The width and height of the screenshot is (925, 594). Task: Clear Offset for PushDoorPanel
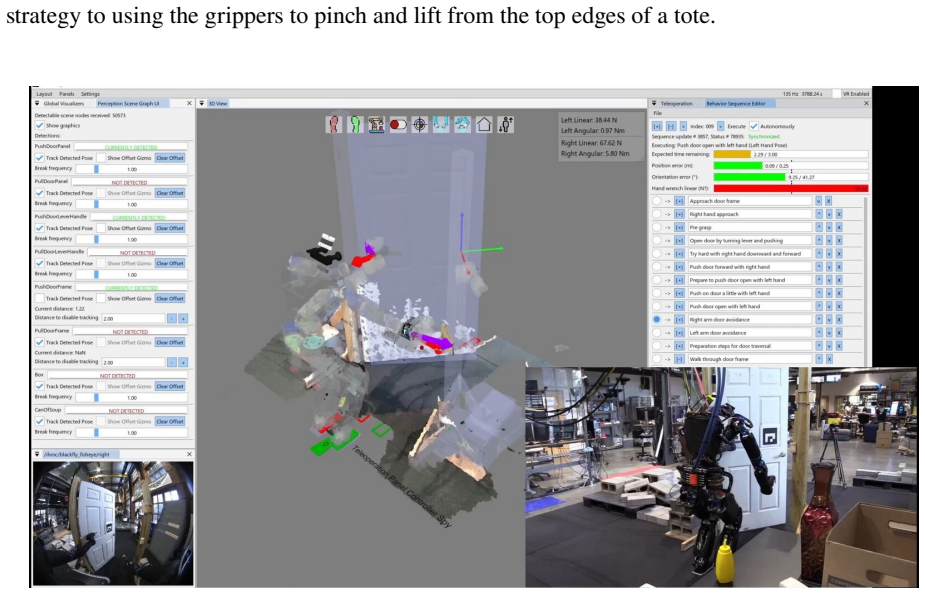pyautogui.click(x=170, y=158)
